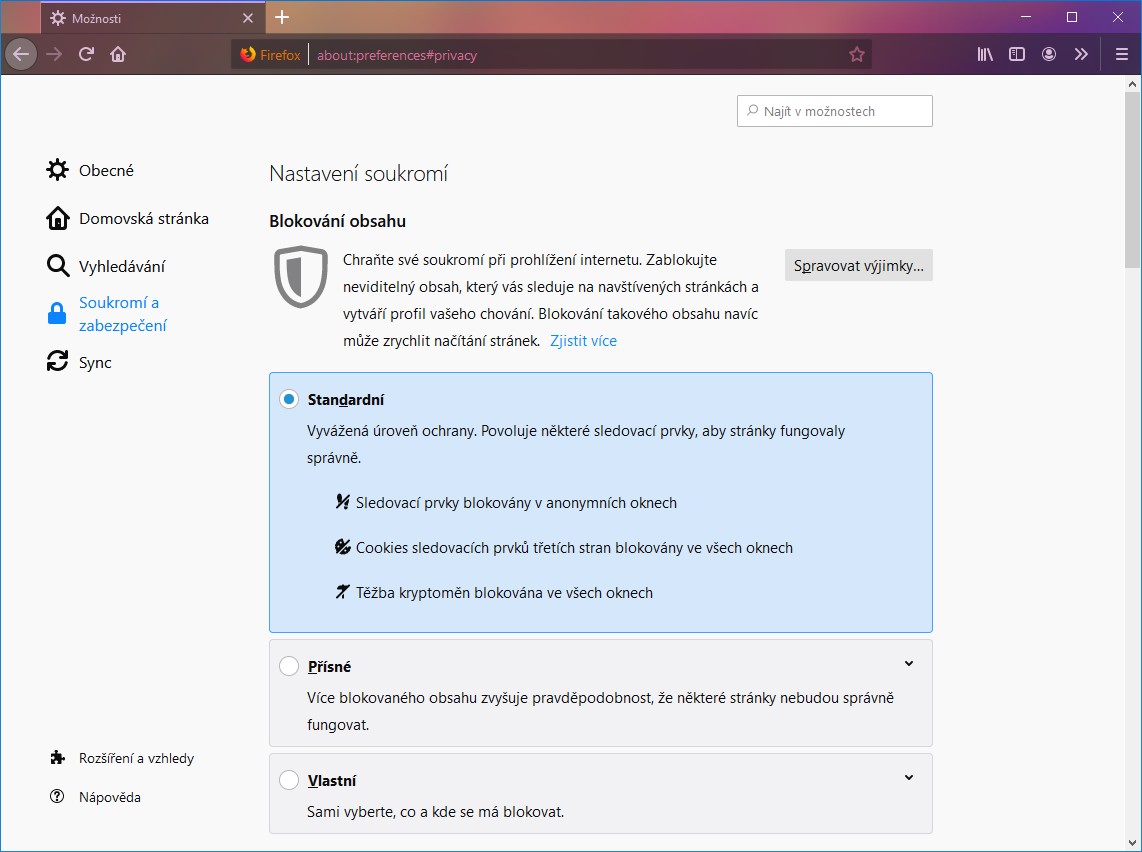The image size is (1142, 852).
Task: Expand the Přísné option details
Action: [908, 663]
